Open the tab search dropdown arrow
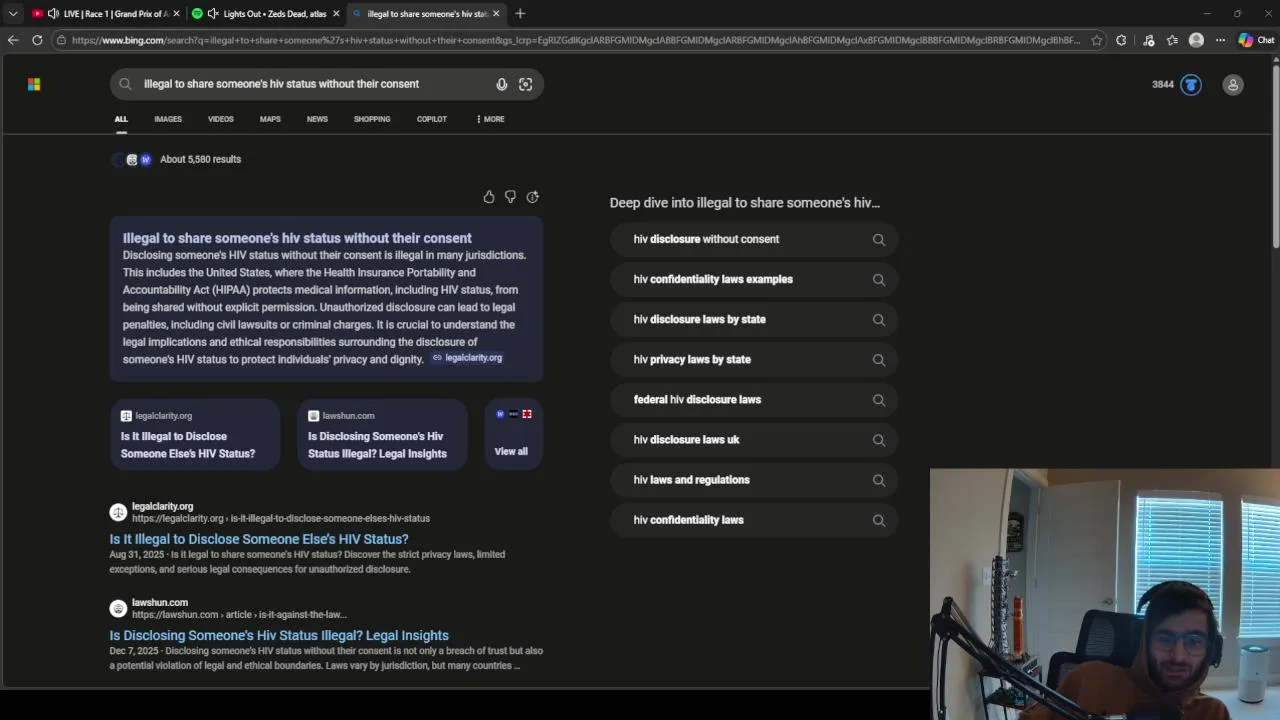Screen dimensions: 1280x720 click(x=13, y=14)
